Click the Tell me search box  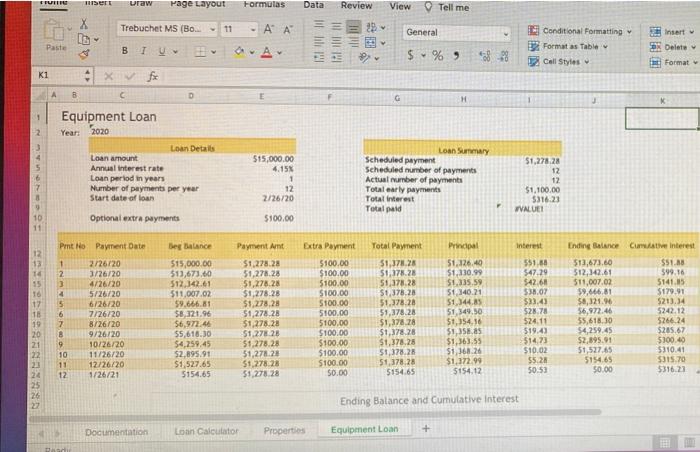coord(447,7)
